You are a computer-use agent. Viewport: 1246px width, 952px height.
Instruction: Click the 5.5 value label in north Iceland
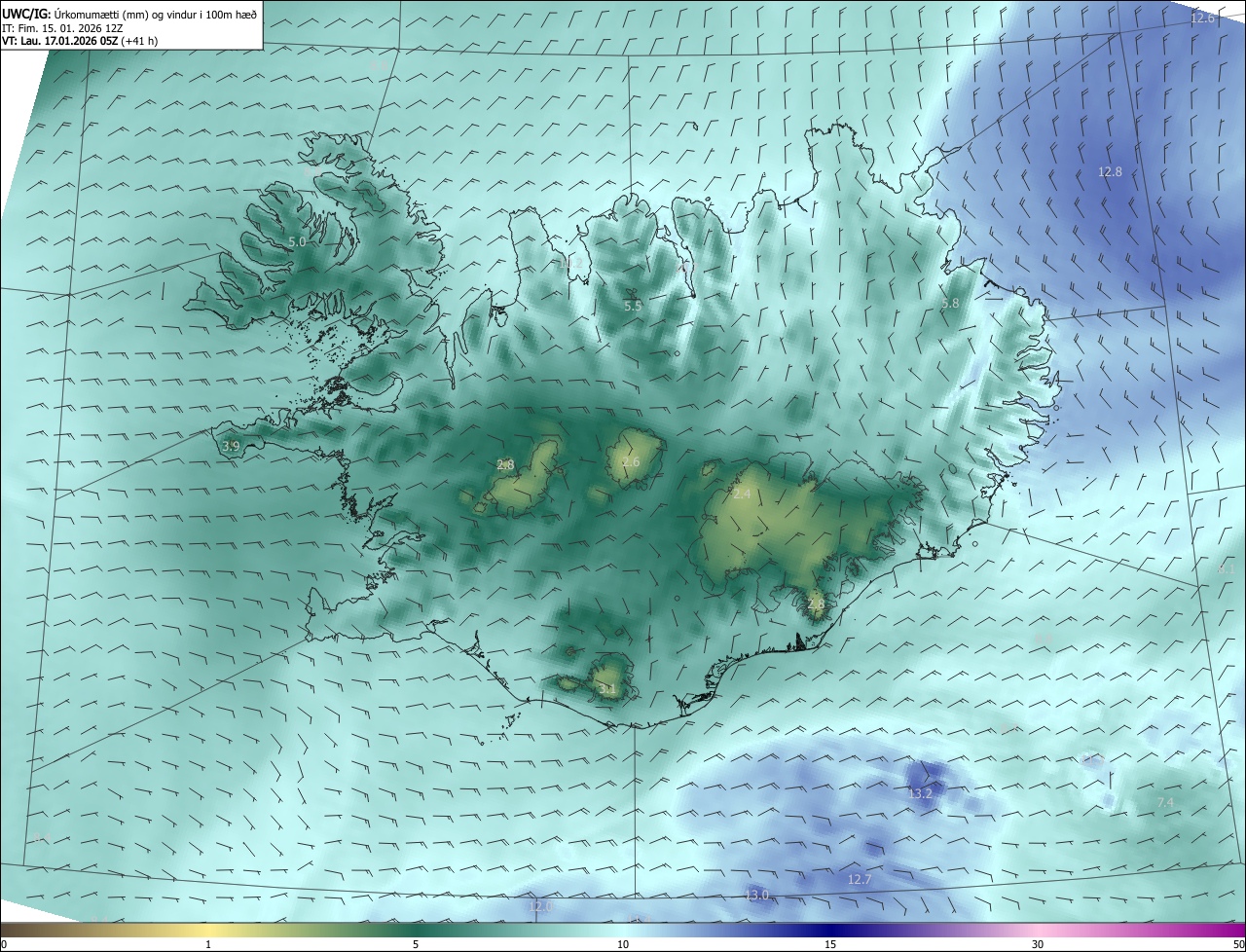633,306
